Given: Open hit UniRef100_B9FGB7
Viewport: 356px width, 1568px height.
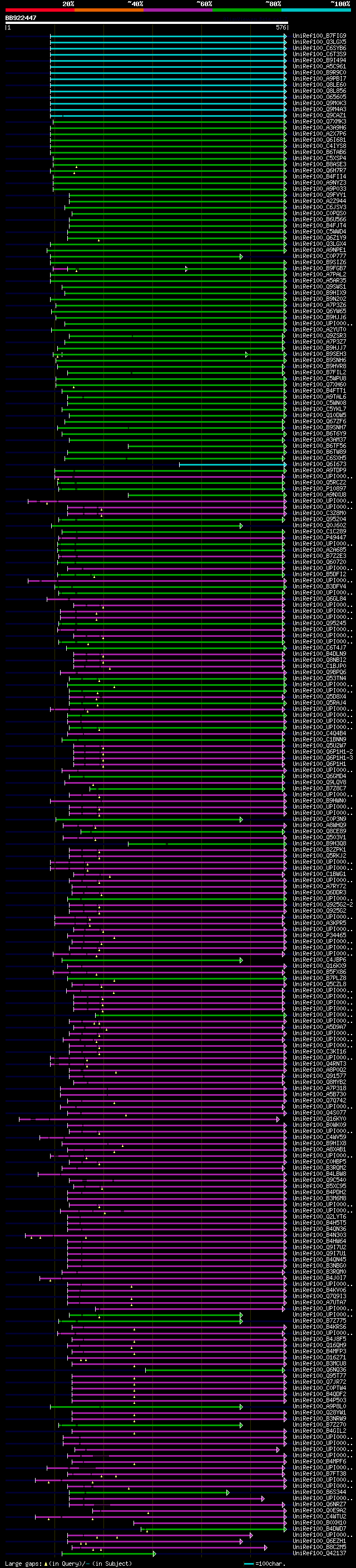Looking at the screenshot, I should (319, 269).
